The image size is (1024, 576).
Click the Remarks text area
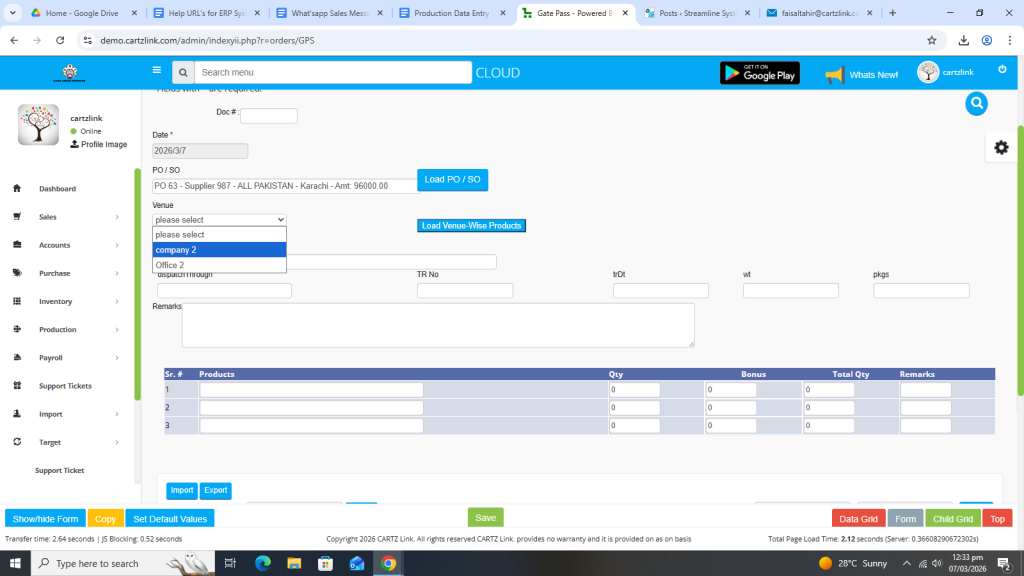(438, 325)
